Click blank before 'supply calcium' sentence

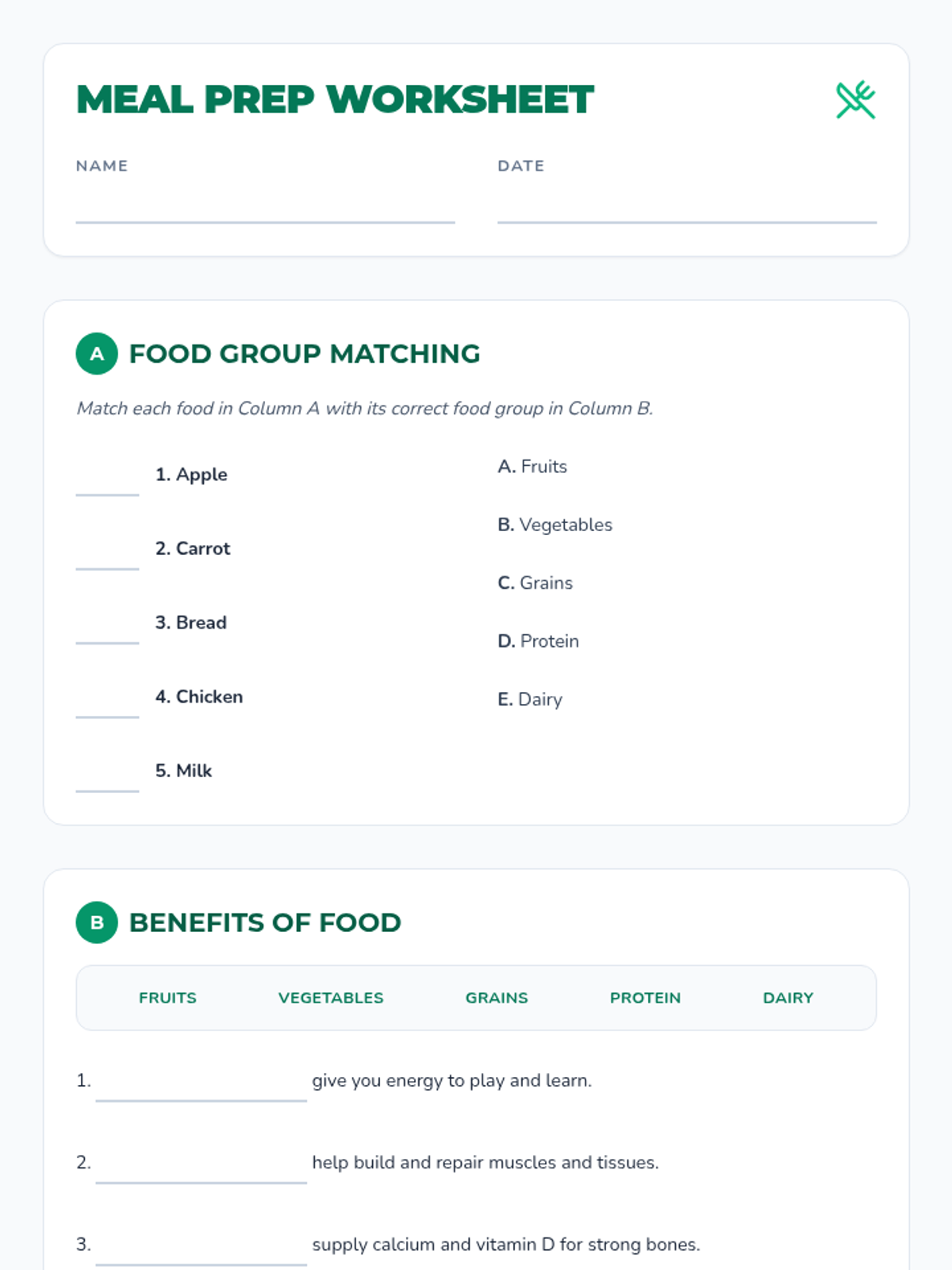click(x=201, y=1246)
